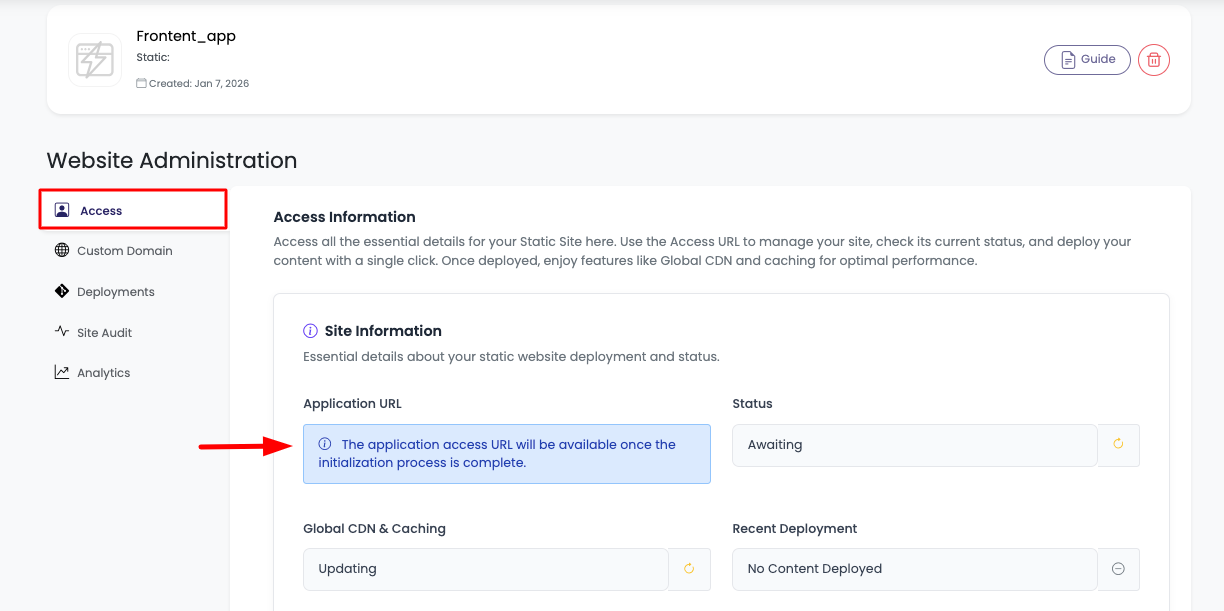Click the activity icon next to Site Audit
This screenshot has height=611, width=1224.
pyautogui.click(x=61, y=331)
